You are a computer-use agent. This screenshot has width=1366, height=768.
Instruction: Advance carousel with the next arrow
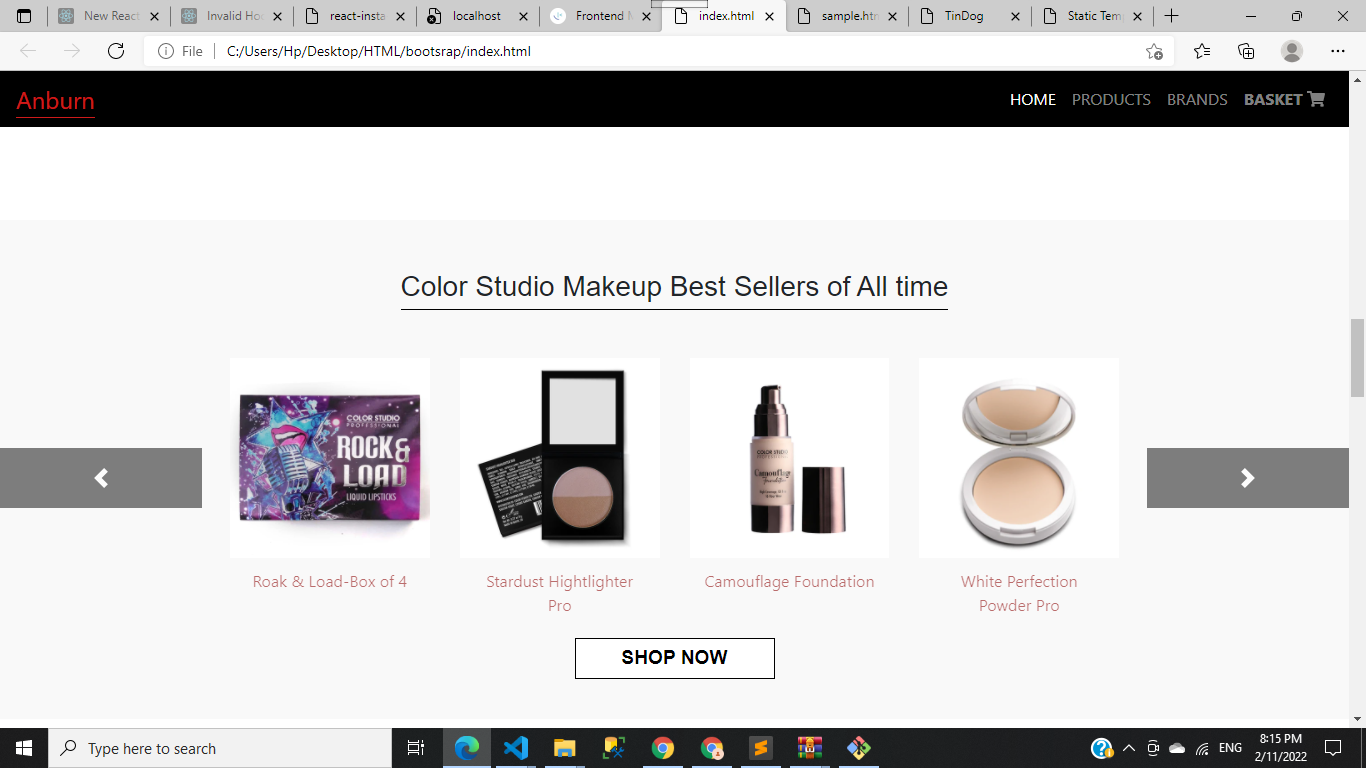click(1247, 478)
